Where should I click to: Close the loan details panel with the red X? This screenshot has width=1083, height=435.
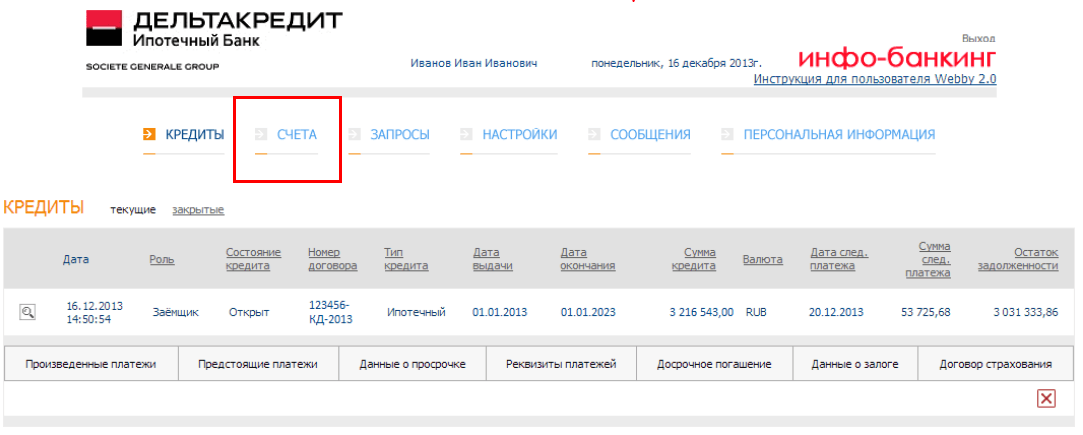(x=1046, y=398)
